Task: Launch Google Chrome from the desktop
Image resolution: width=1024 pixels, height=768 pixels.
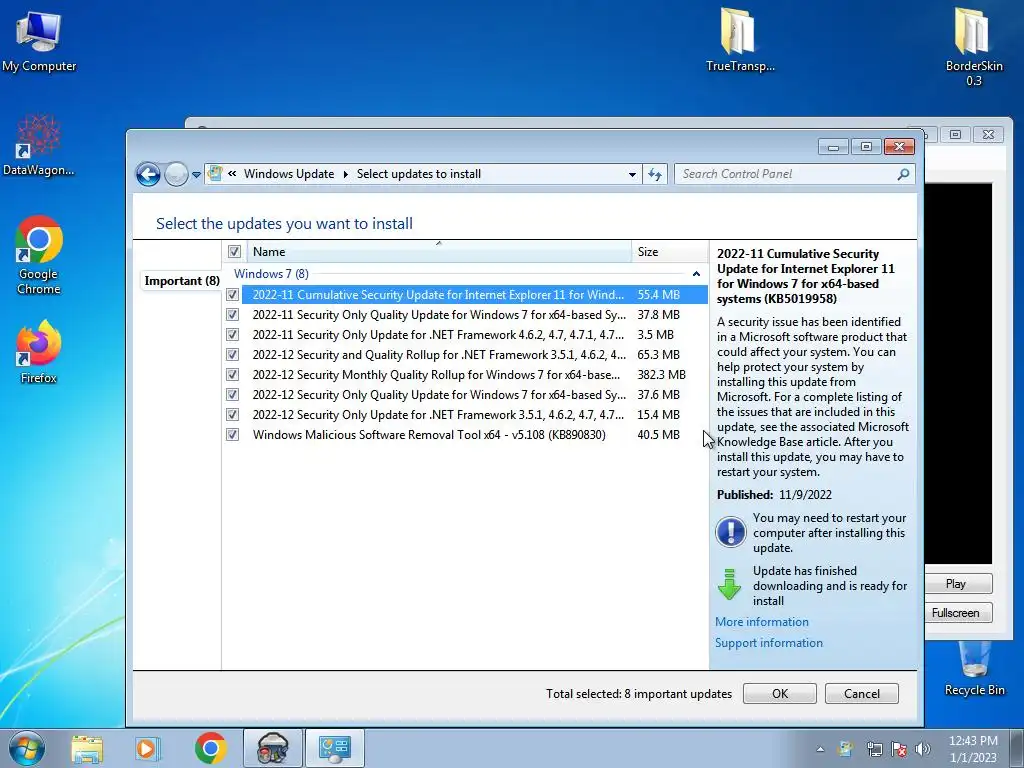Action: click(39, 255)
